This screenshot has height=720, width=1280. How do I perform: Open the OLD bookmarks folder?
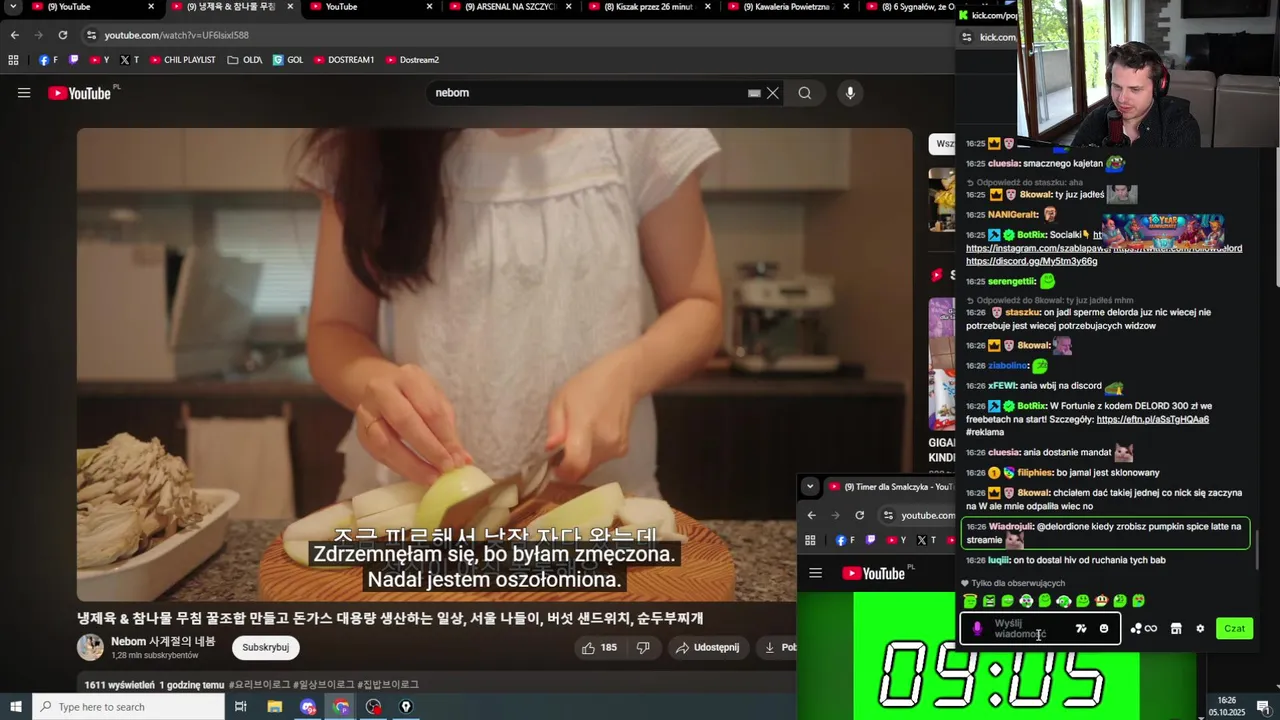pos(245,60)
